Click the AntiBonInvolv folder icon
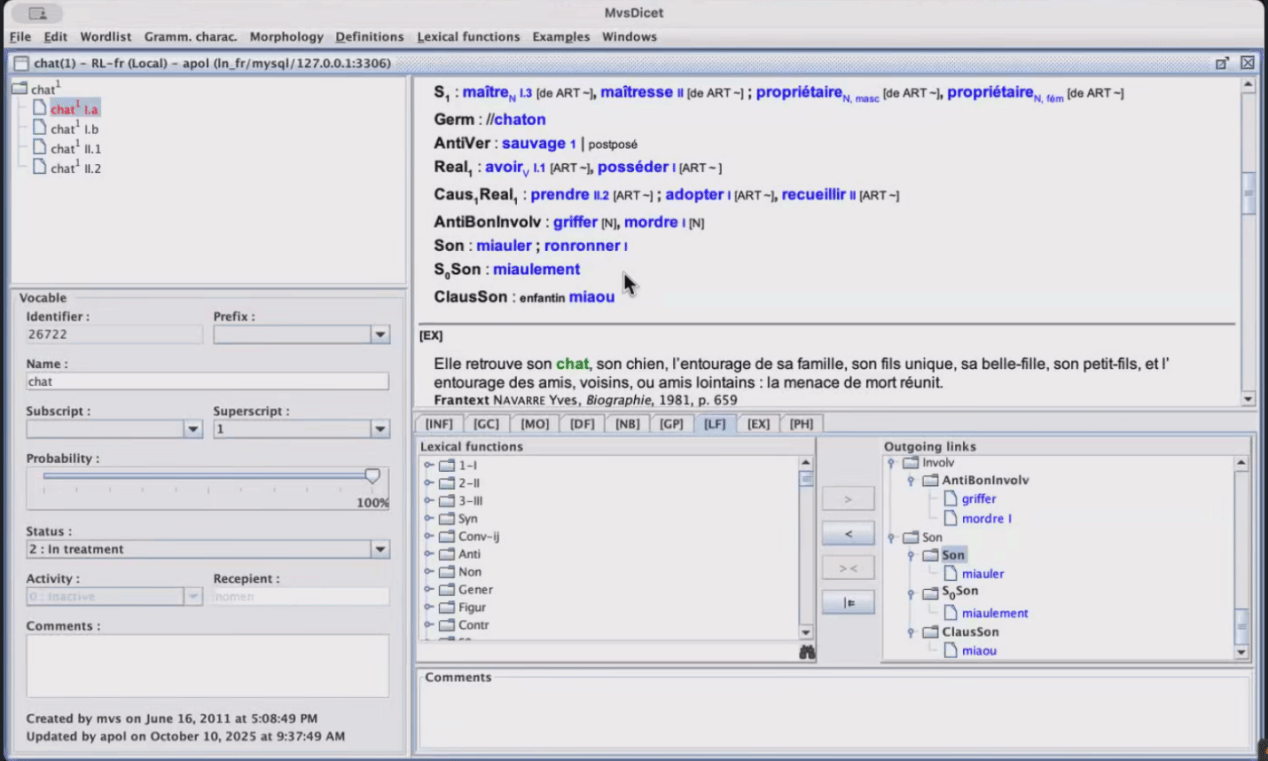This screenshot has width=1268, height=761. [930, 480]
